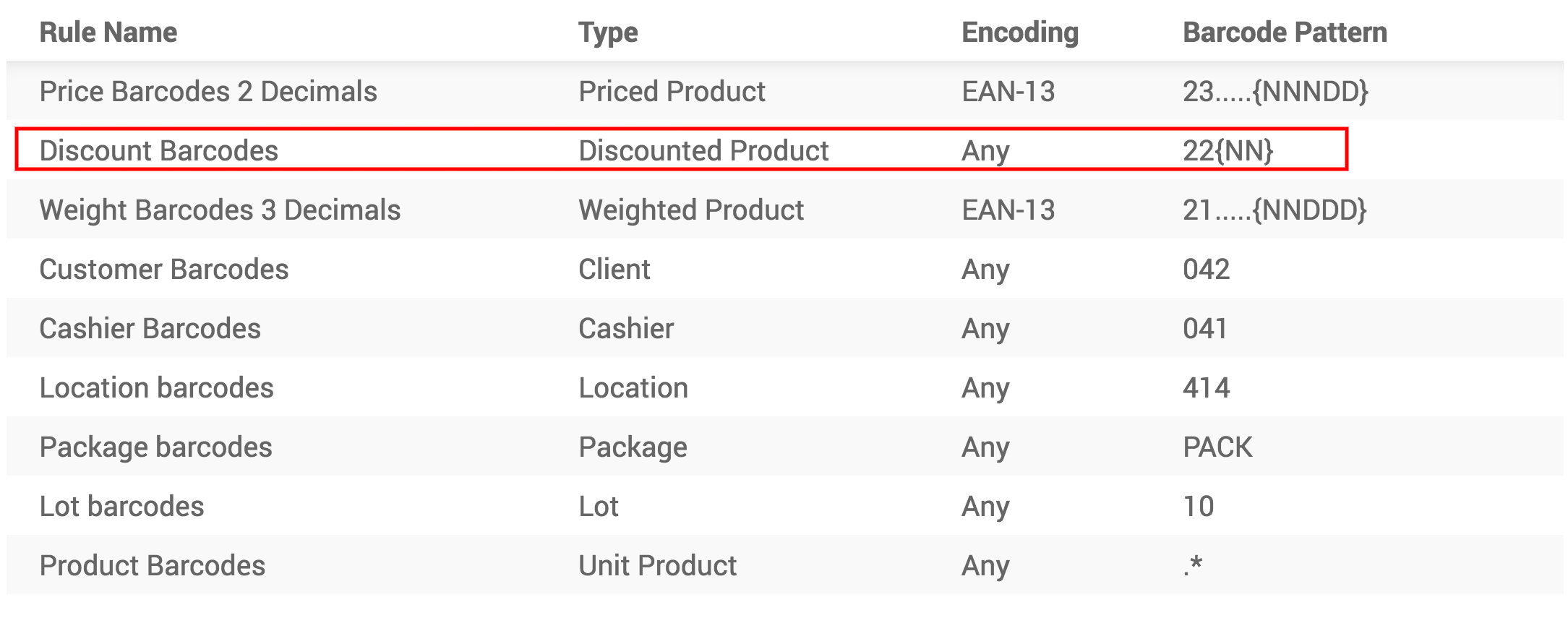1568x631 pixels.
Task: Select the Weighted Product type cell
Action: point(691,210)
